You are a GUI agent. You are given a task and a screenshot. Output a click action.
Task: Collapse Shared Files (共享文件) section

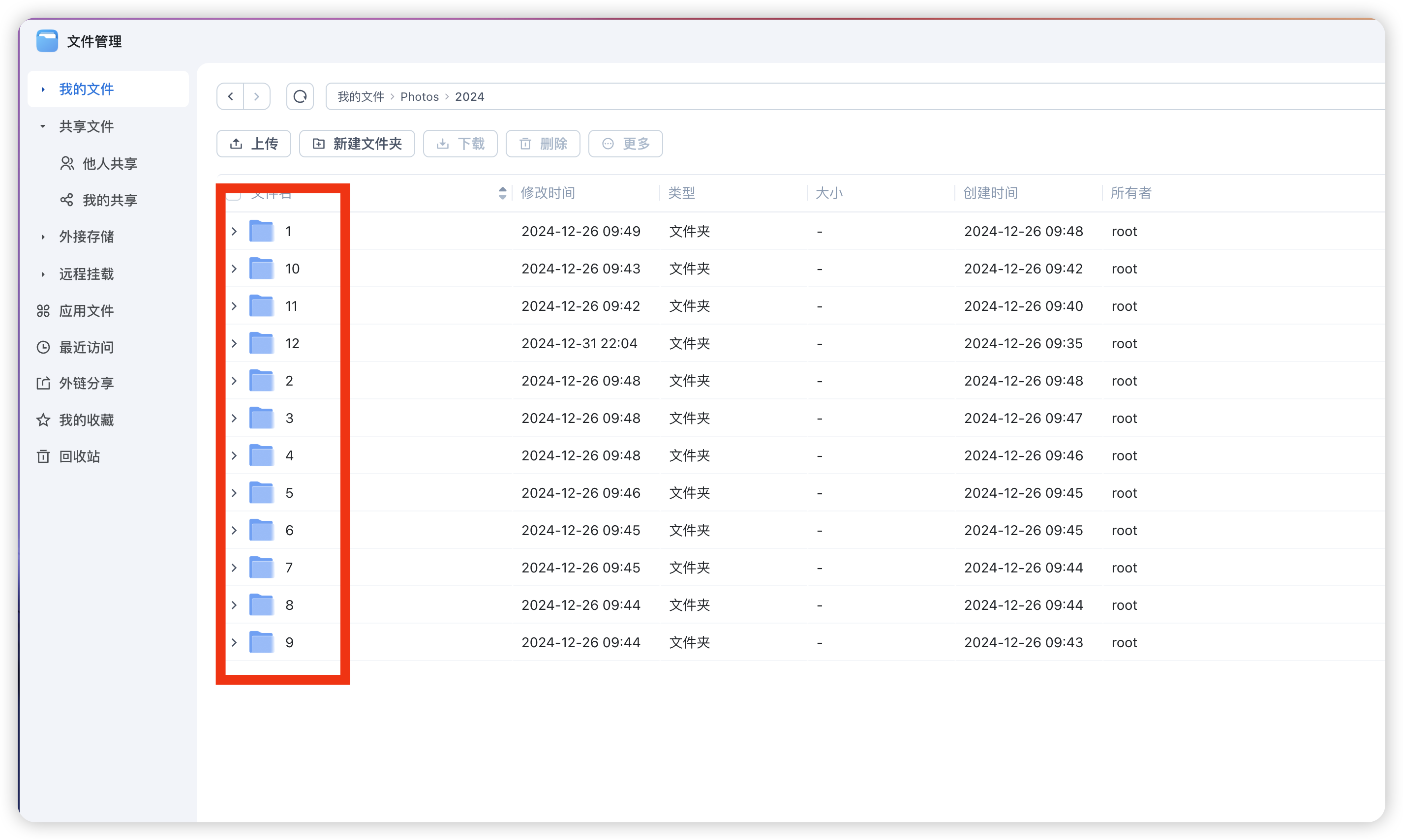point(42,126)
